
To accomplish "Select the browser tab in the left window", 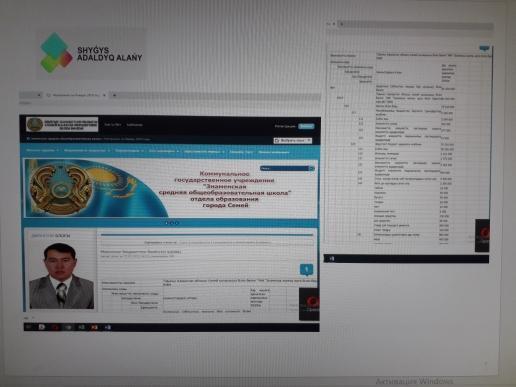I will click(x=76, y=95).
